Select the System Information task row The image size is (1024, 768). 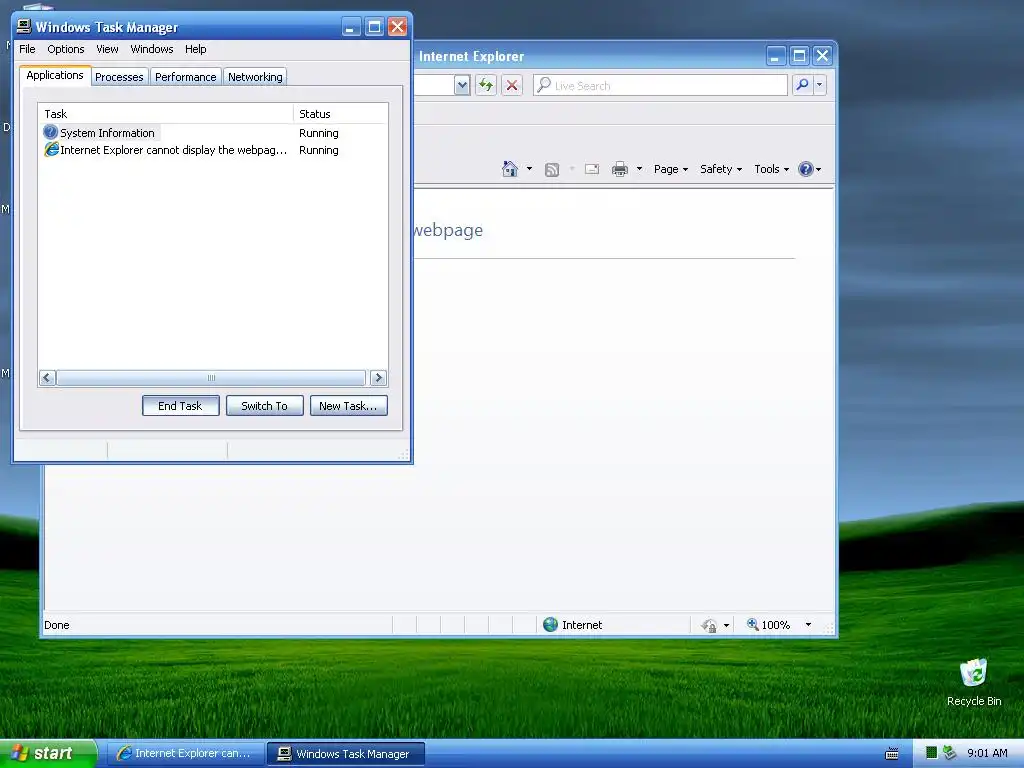pyautogui.click(x=213, y=133)
